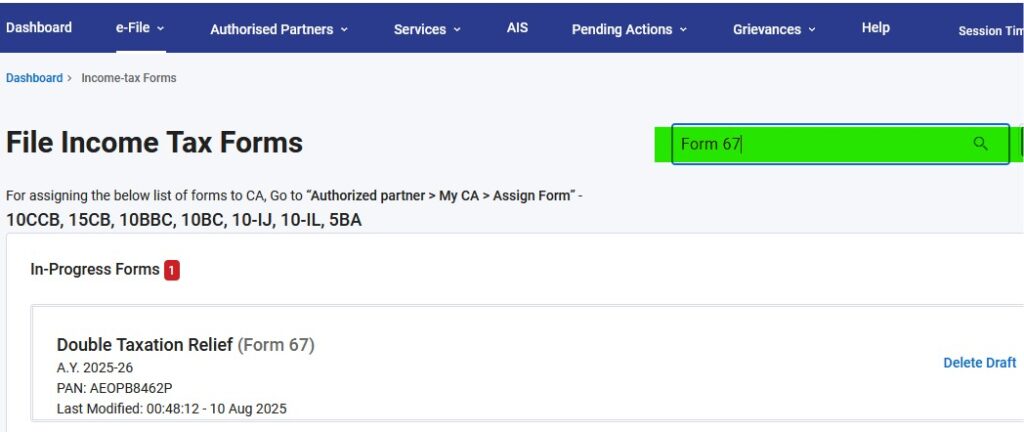Click the Session Time indicator
The width and height of the screenshot is (1024, 432).
[990, 31]
